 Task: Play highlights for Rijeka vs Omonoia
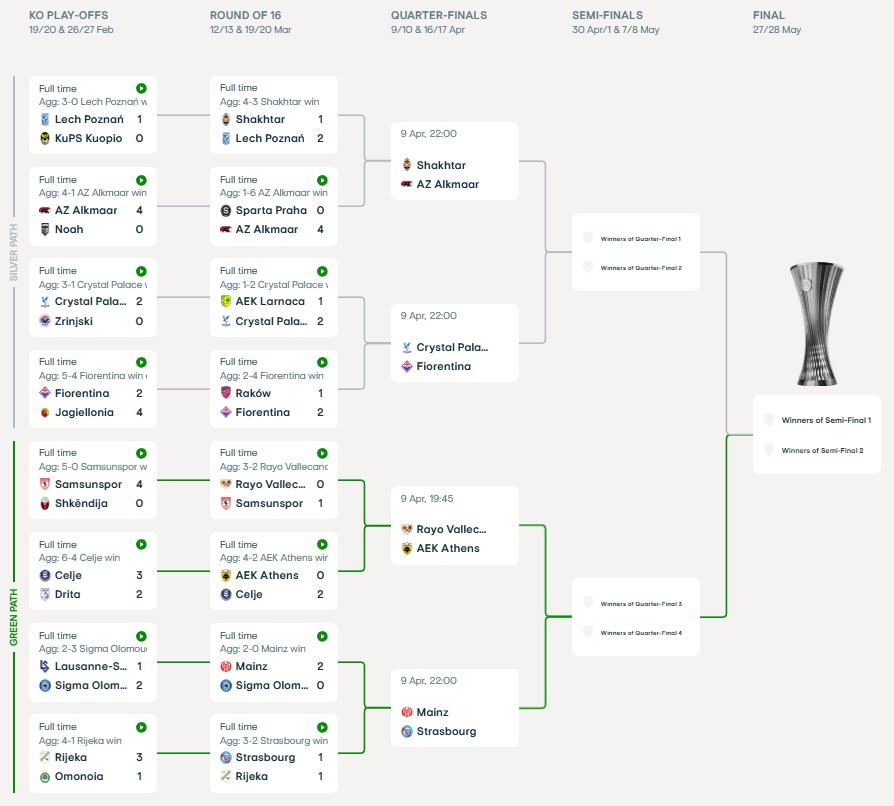[x=142, y=726]
